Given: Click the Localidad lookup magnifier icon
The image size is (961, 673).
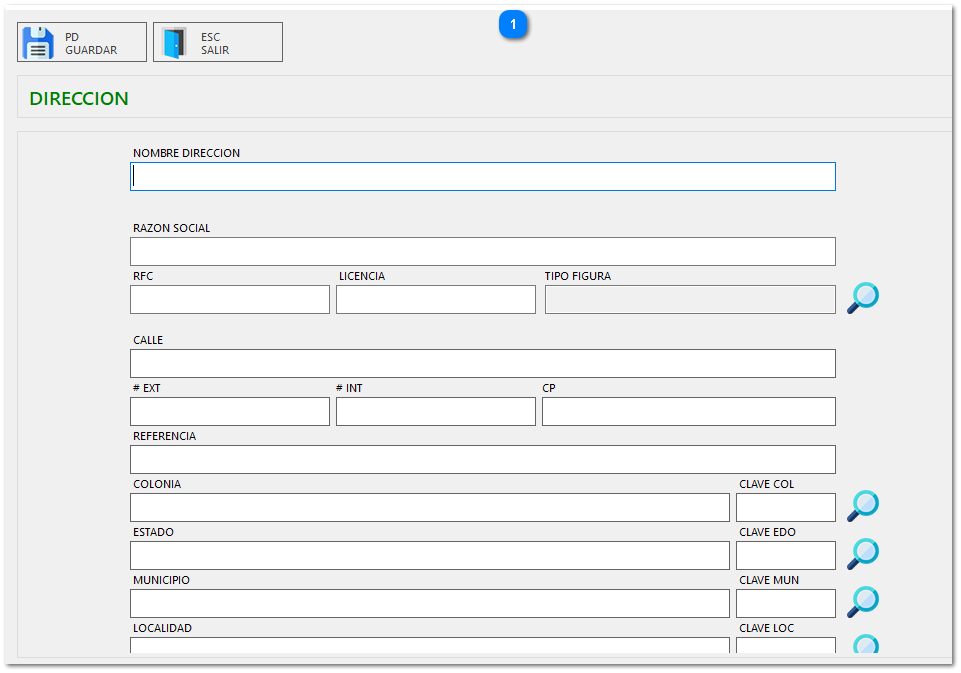Looking at the screenshot, I should click(864, 645).
